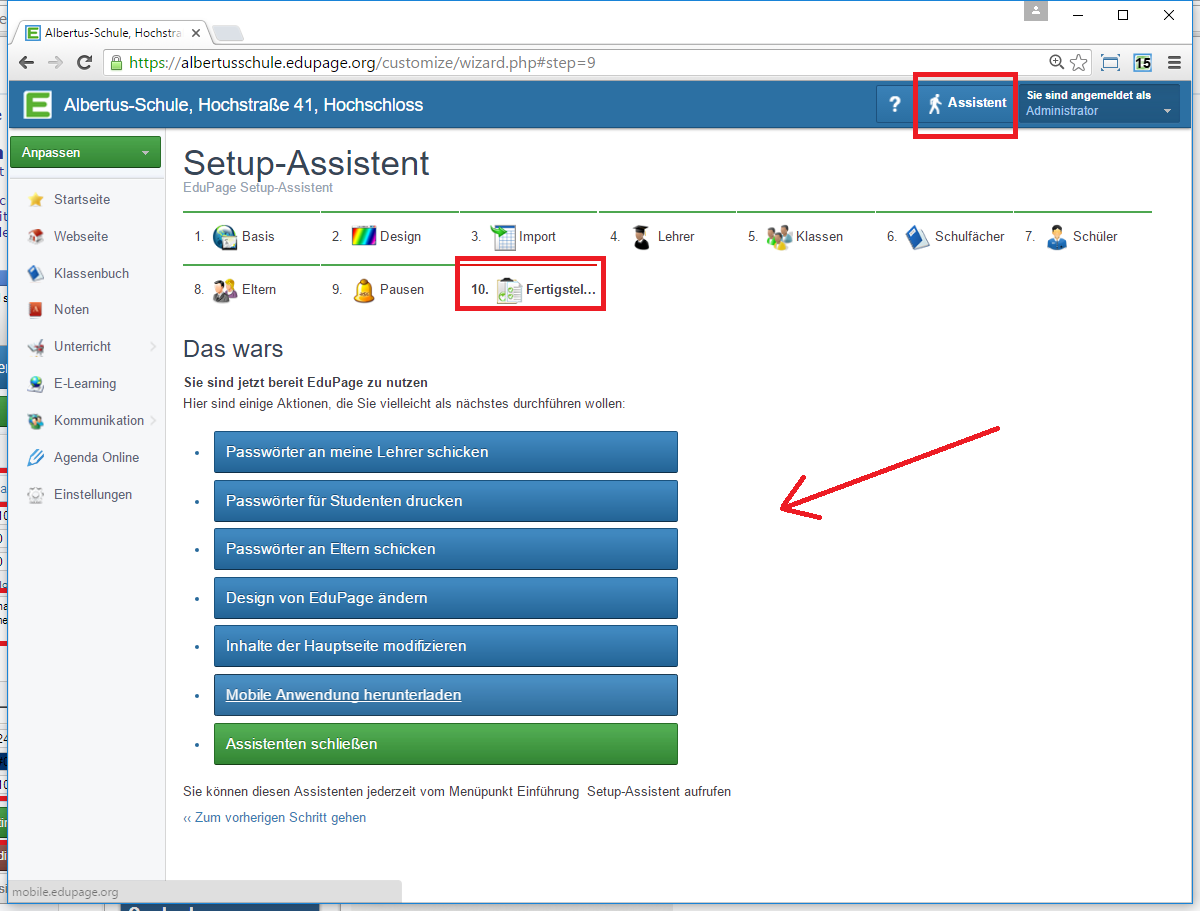This screenshot has height=911, width=1200.
Task: Click the browser forward arrow
Action: click(56, 62)
